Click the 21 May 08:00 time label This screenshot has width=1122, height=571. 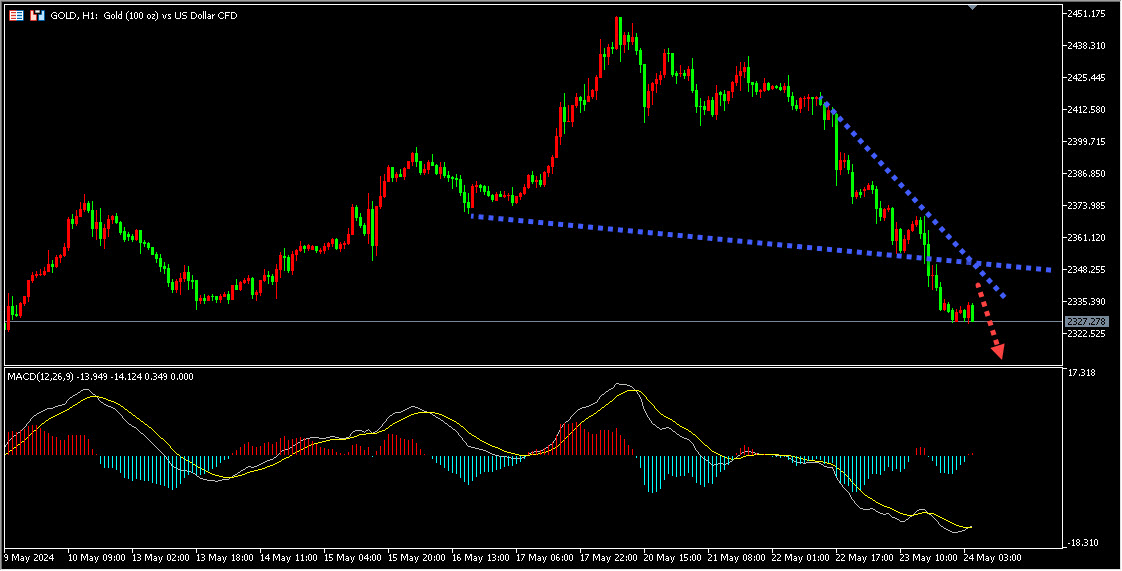[x=737, y=557]
